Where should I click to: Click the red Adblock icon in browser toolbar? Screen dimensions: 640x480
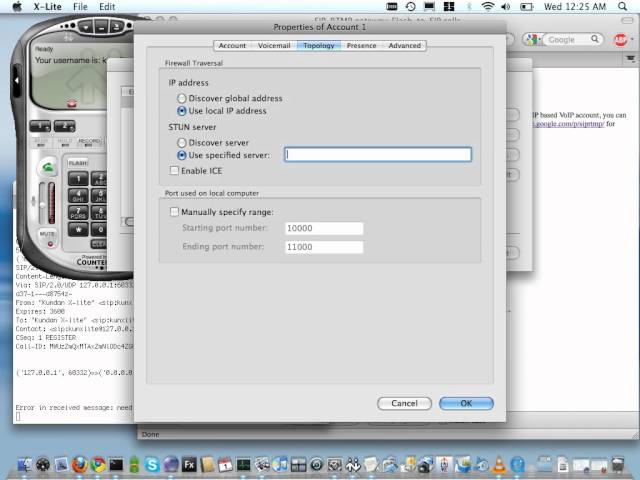click(x=621, y=40)
